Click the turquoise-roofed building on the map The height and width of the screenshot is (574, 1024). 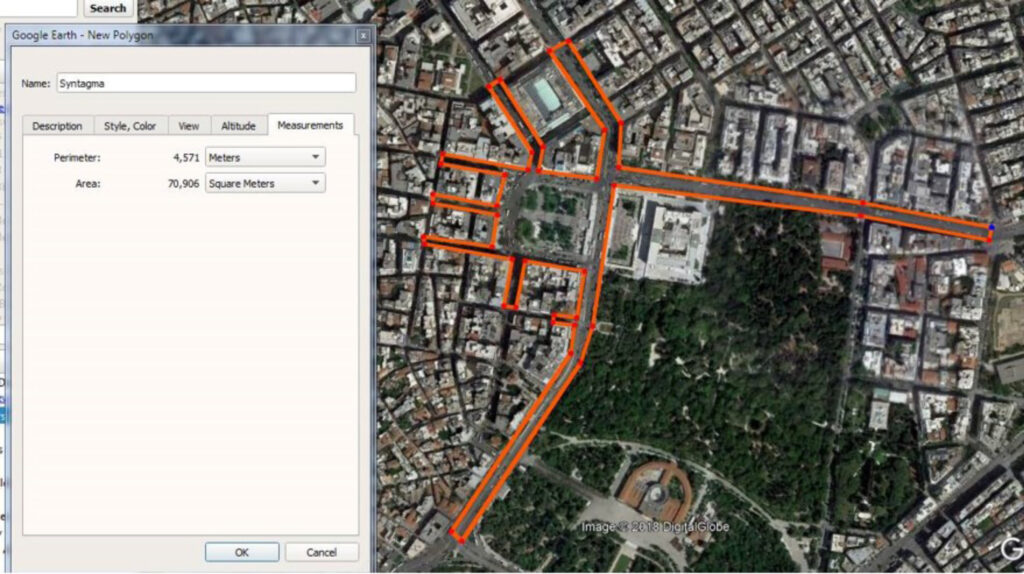pos(546,95)
